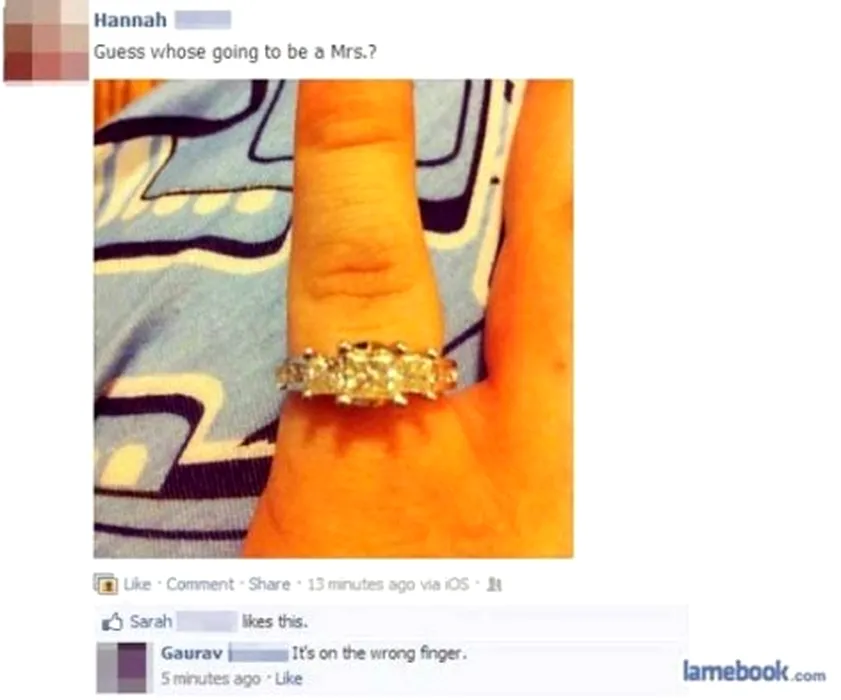This screenshot has width=841, height=700.
Task: Like Gaurav's wrong finger comment
Action: click(x=289, y=679)
